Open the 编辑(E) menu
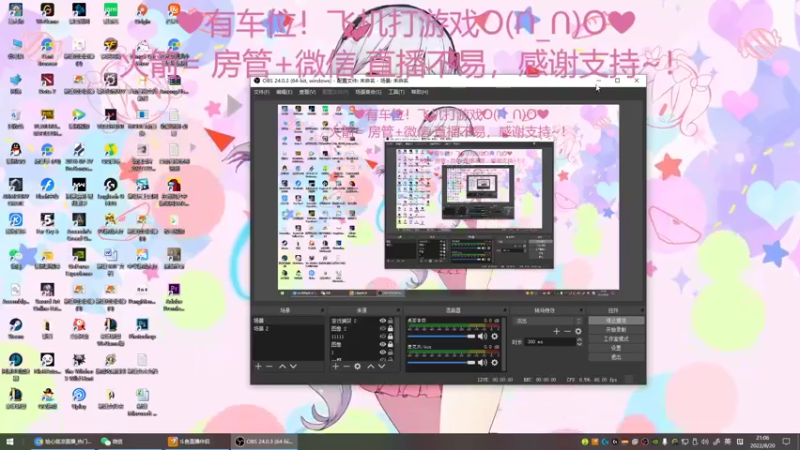The image size is (800, 450). [284, 92]
